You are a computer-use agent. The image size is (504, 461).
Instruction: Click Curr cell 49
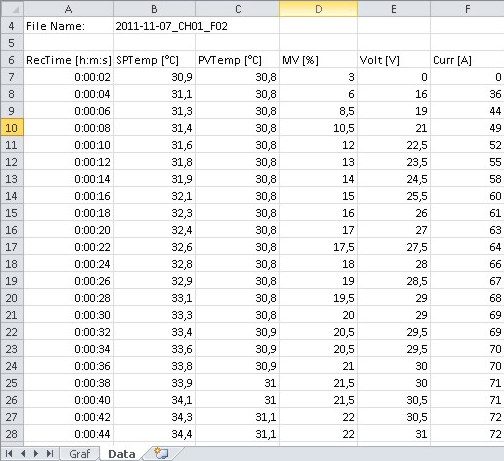[467, 128]
